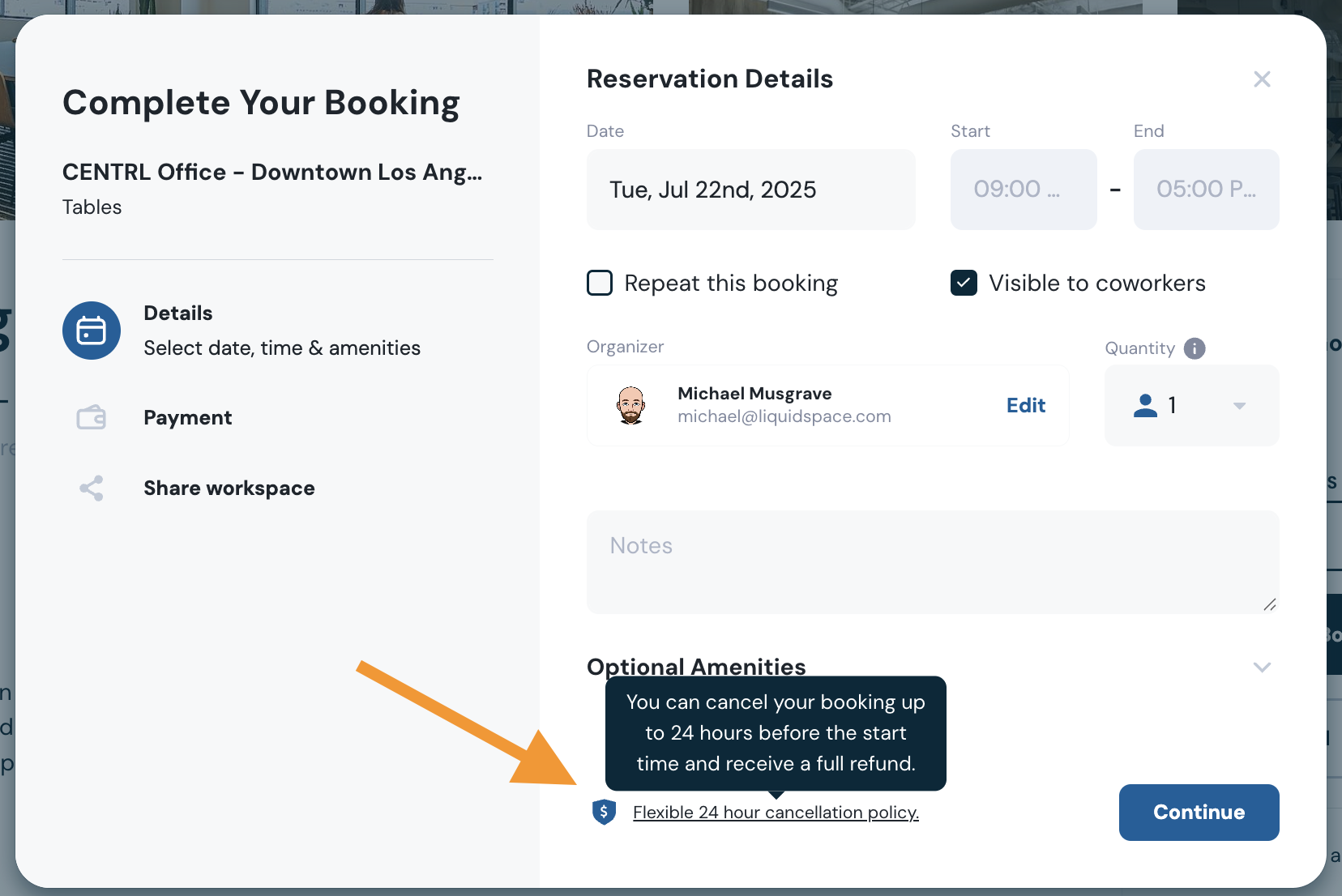Screen dimensions: 1342x896
Task: Open the date field Tue, Jul 22nd, 2025
Action: (750, 190)
